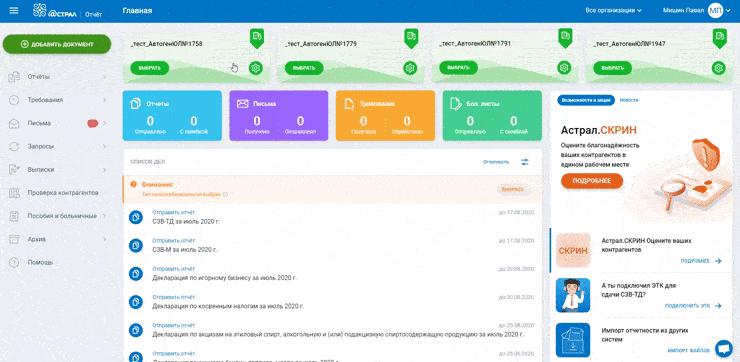
Task: Open settings gear for _тест_АвтогенЮЛ№1791
Action: [x=564, y=67]
